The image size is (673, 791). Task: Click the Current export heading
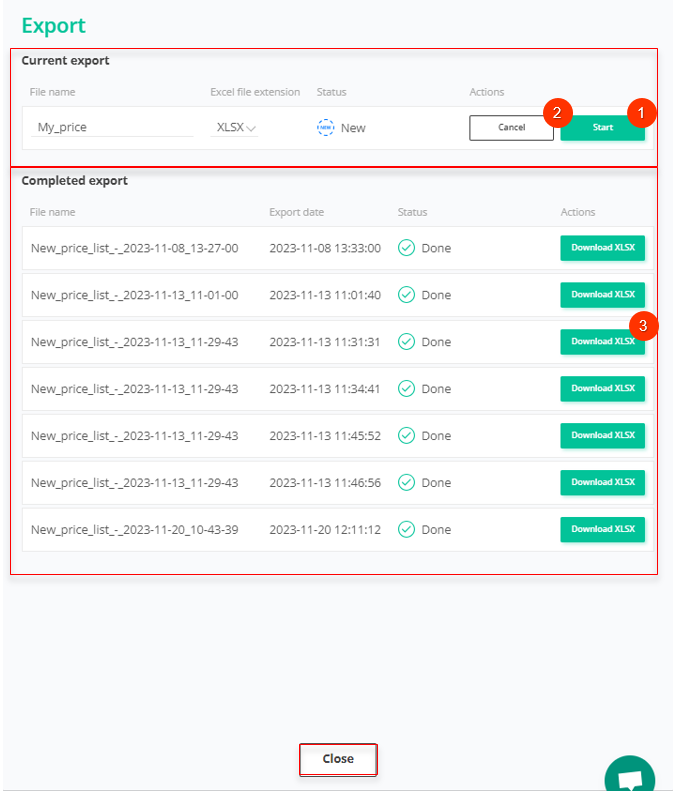[x=65, y=61]
